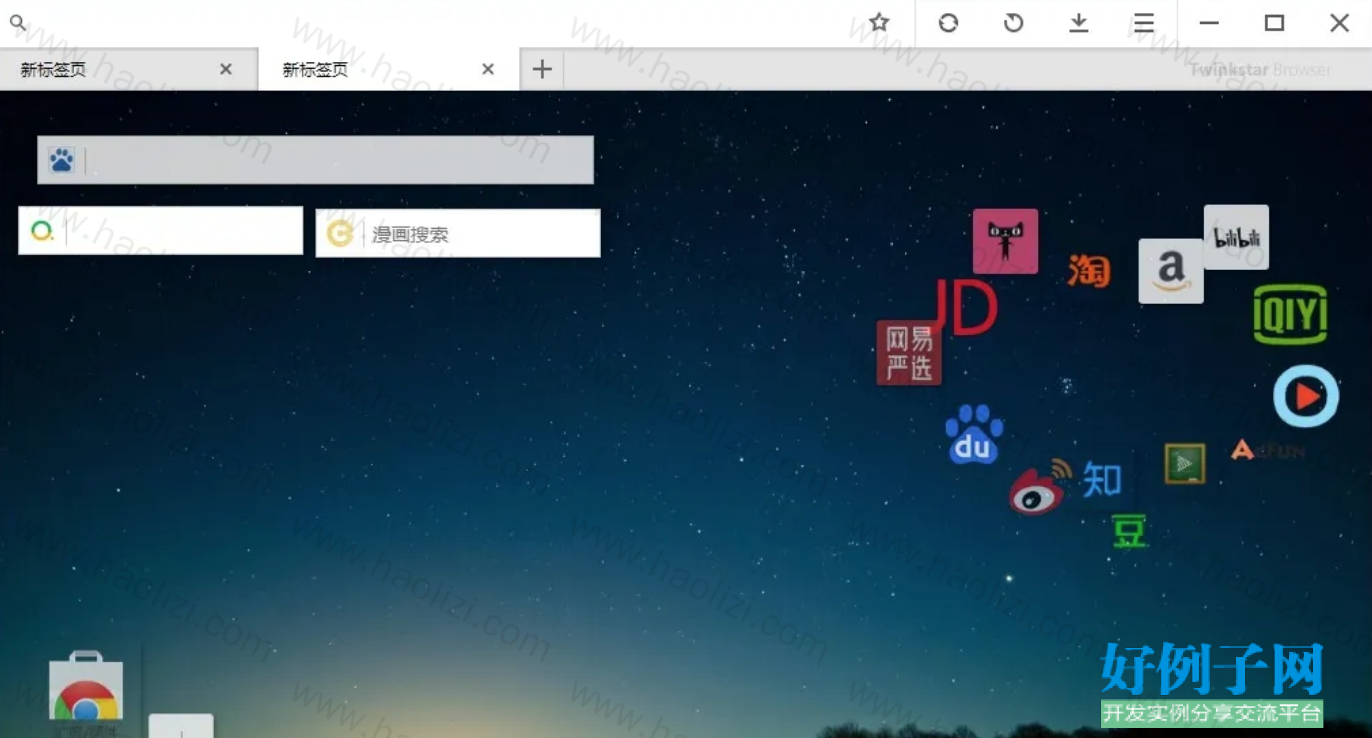
Task: Open the Tmall cat shortcut
Action: [x=1005, y=241]
